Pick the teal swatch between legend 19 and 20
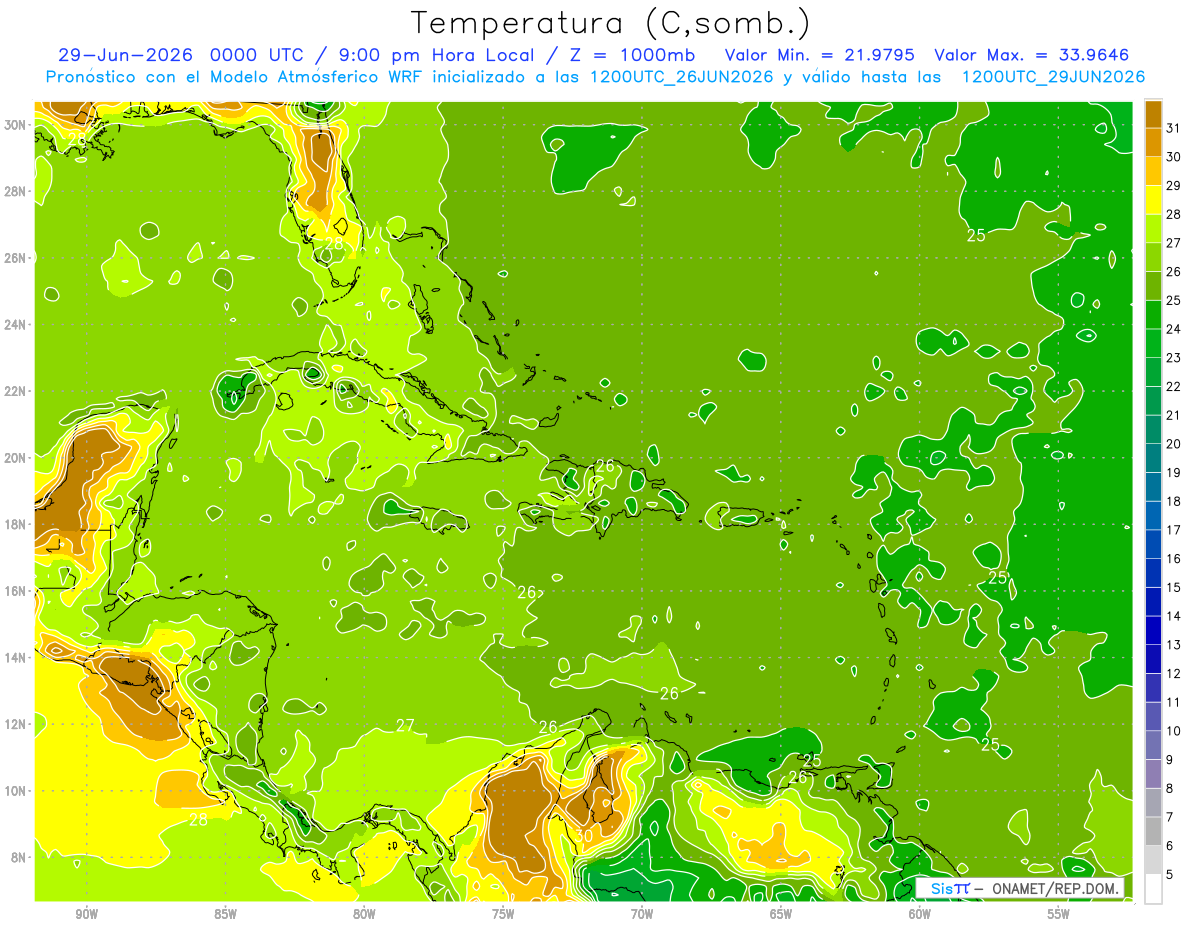 [1153, 458]
